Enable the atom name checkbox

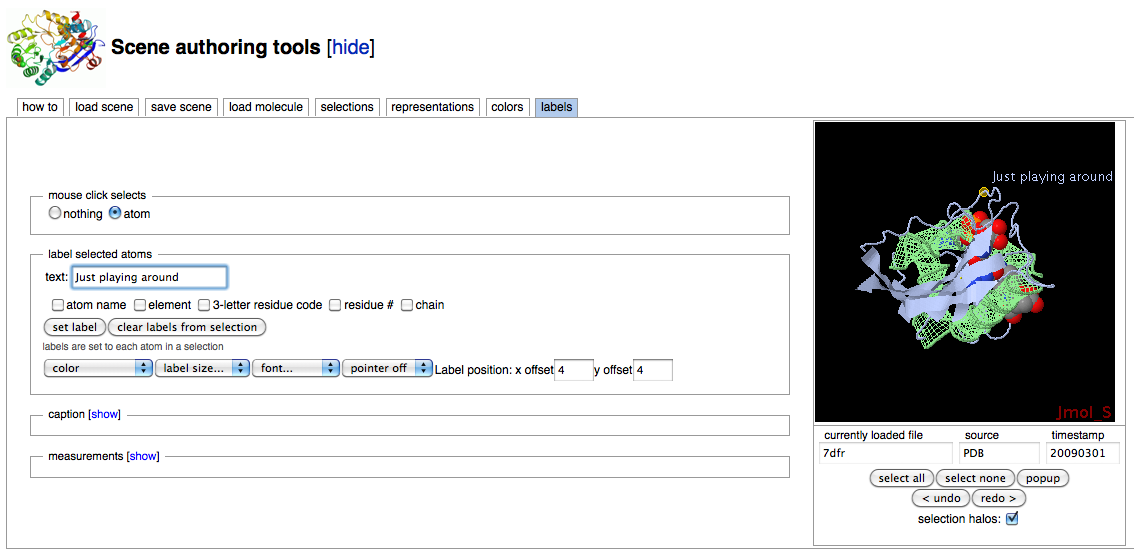[58, 305]
